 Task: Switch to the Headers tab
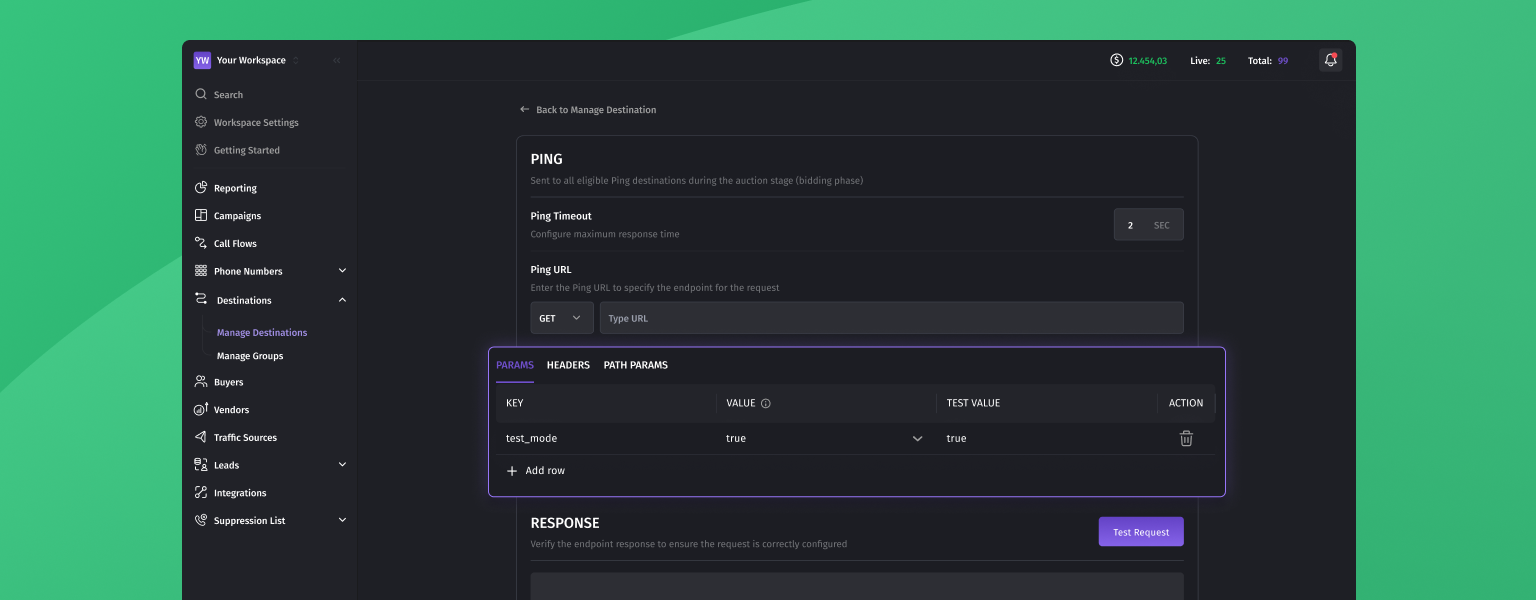(568, 365)
